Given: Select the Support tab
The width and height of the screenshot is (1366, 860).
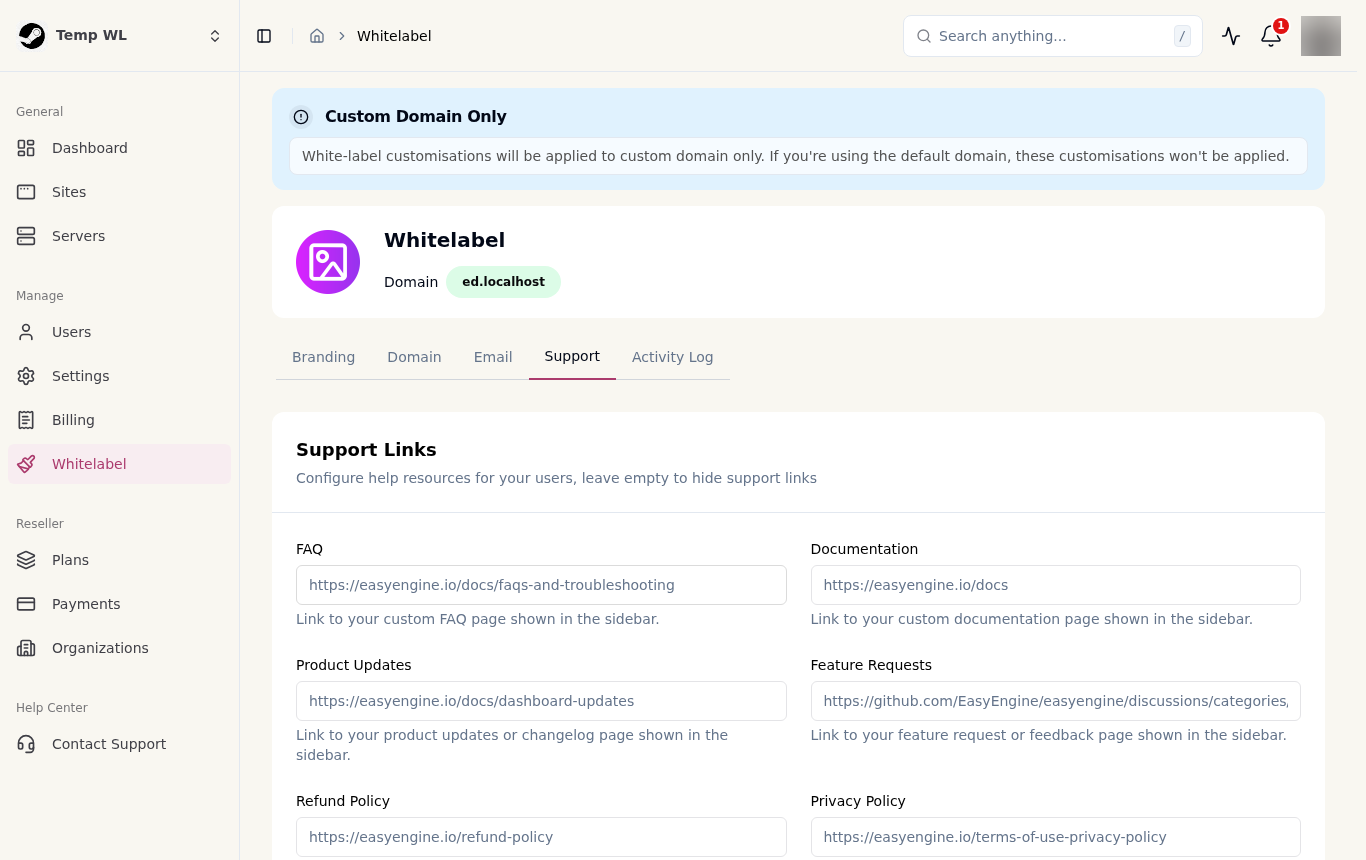Looking at the screenshot, I should [572, 357].
